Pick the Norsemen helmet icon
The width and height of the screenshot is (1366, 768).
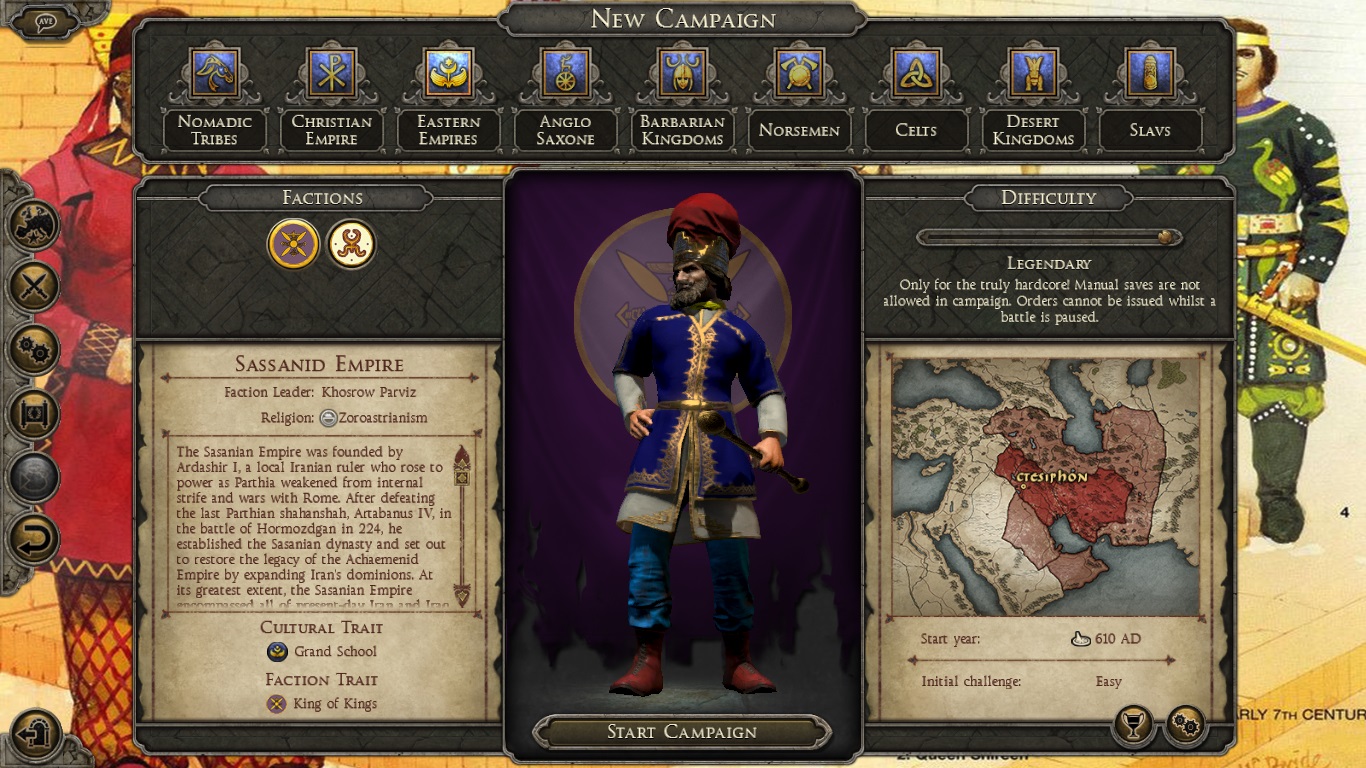coord(799,72)
